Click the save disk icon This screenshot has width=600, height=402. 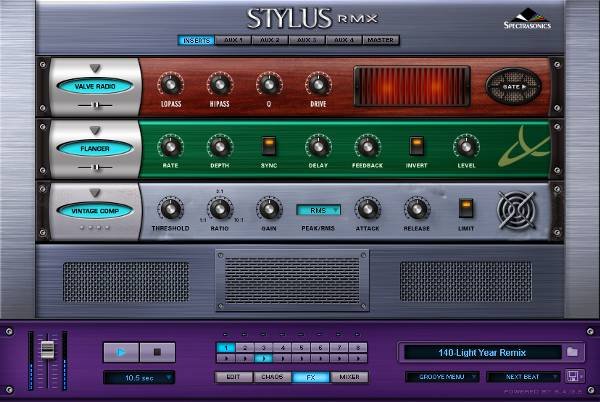(573, 377)
